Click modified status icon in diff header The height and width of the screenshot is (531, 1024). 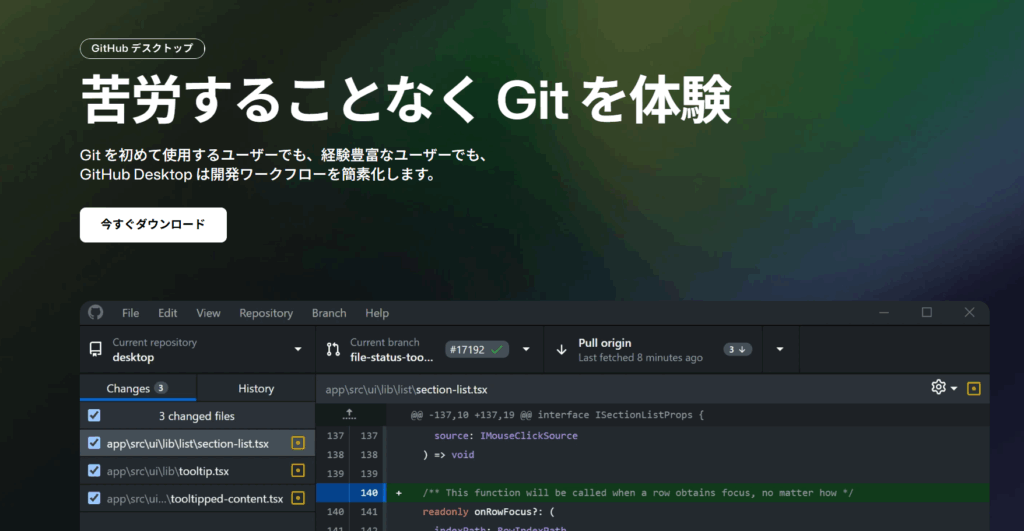[x=974, y=388]
